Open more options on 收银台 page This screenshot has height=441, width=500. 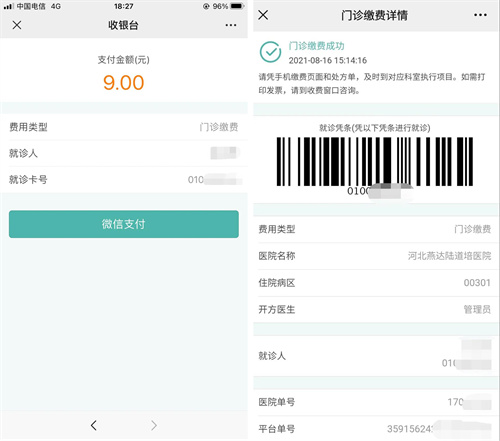coord(231,25)
